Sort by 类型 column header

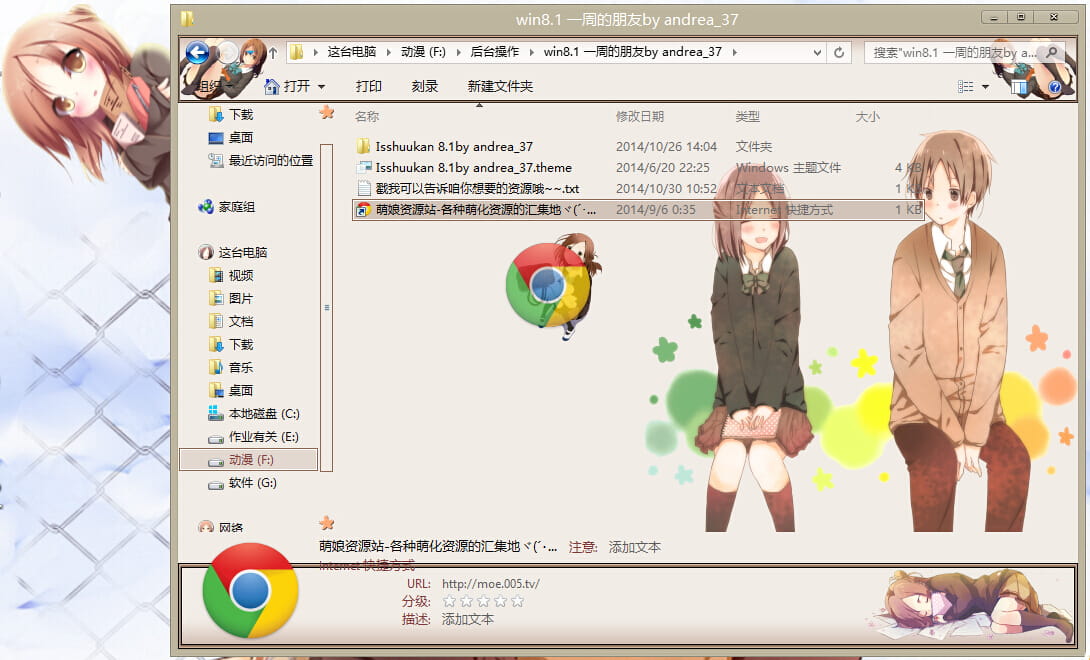747,117
